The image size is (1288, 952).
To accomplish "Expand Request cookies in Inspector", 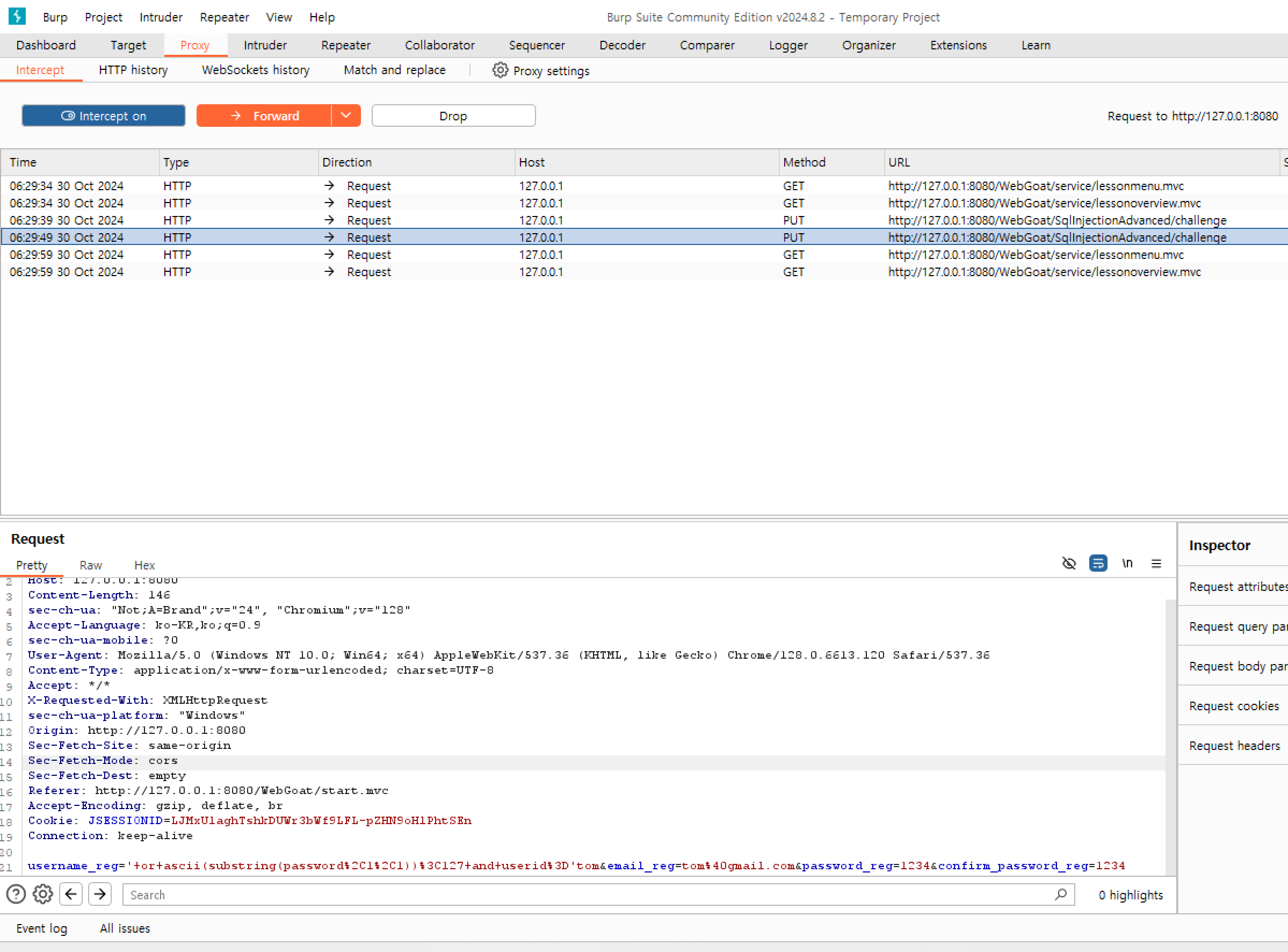I will point(1233,705).
